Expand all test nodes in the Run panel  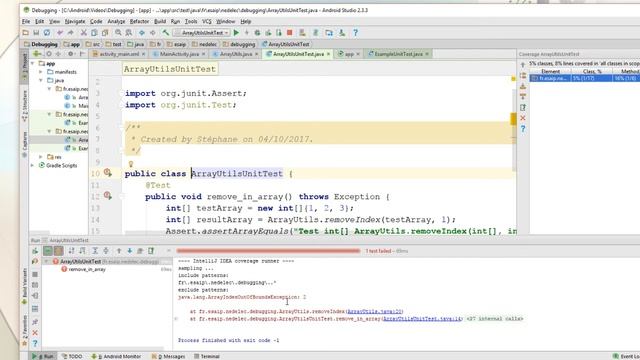tap(95, 251)
